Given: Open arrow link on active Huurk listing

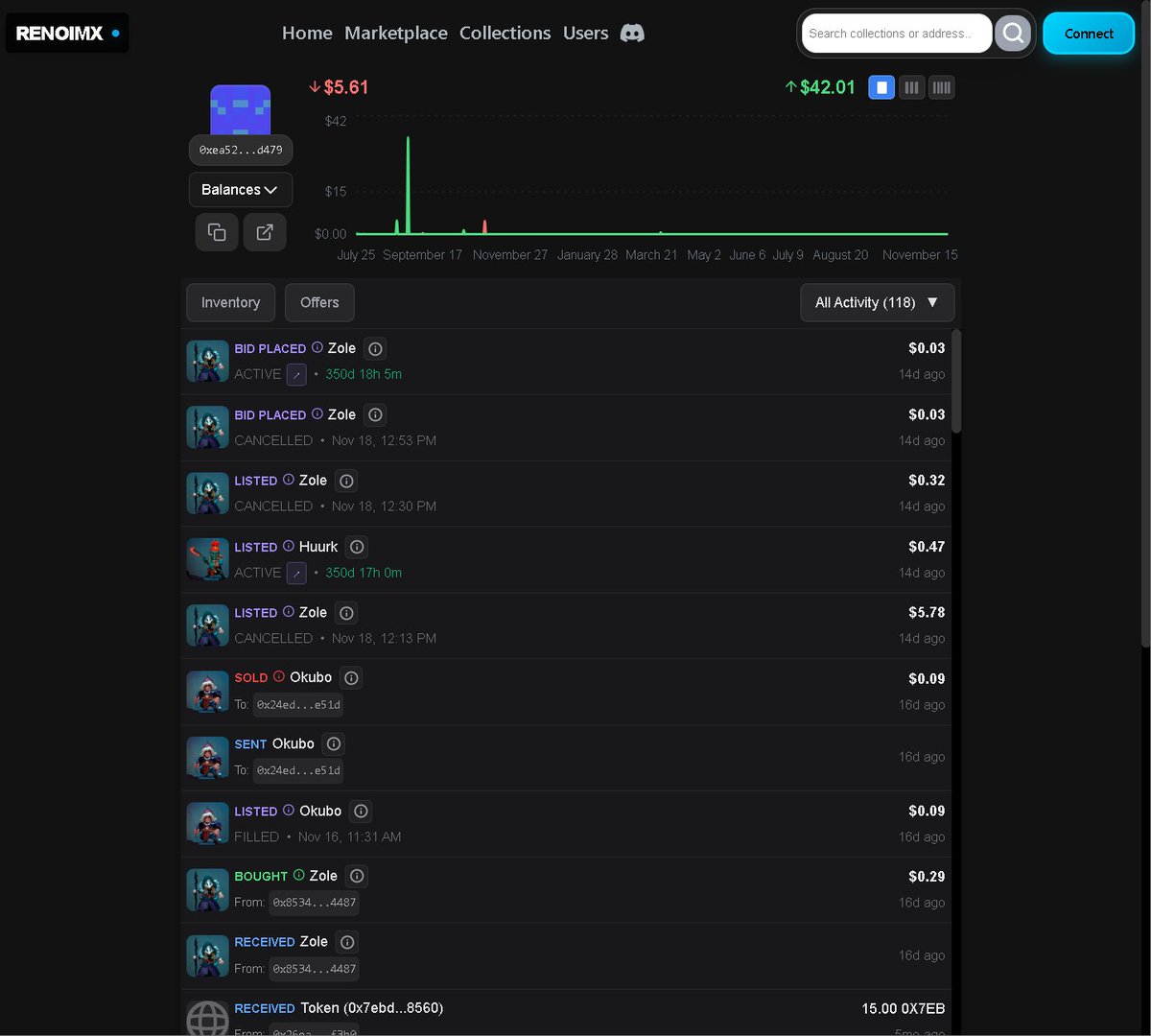Looking at the screenshot, I should pyautogui.click(x=296, y=574).
